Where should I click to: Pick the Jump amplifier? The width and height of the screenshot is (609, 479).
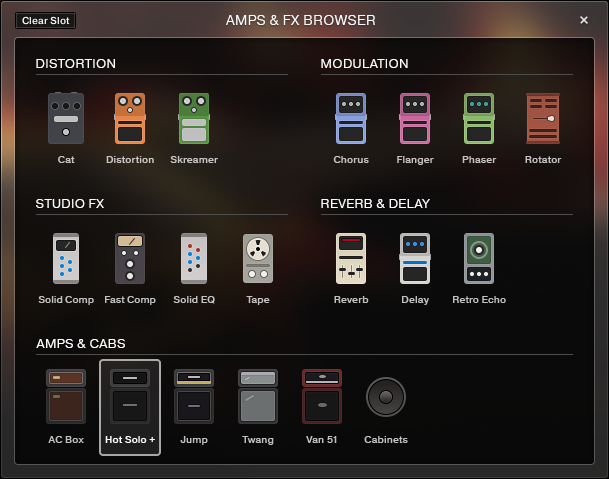point(194,398)
